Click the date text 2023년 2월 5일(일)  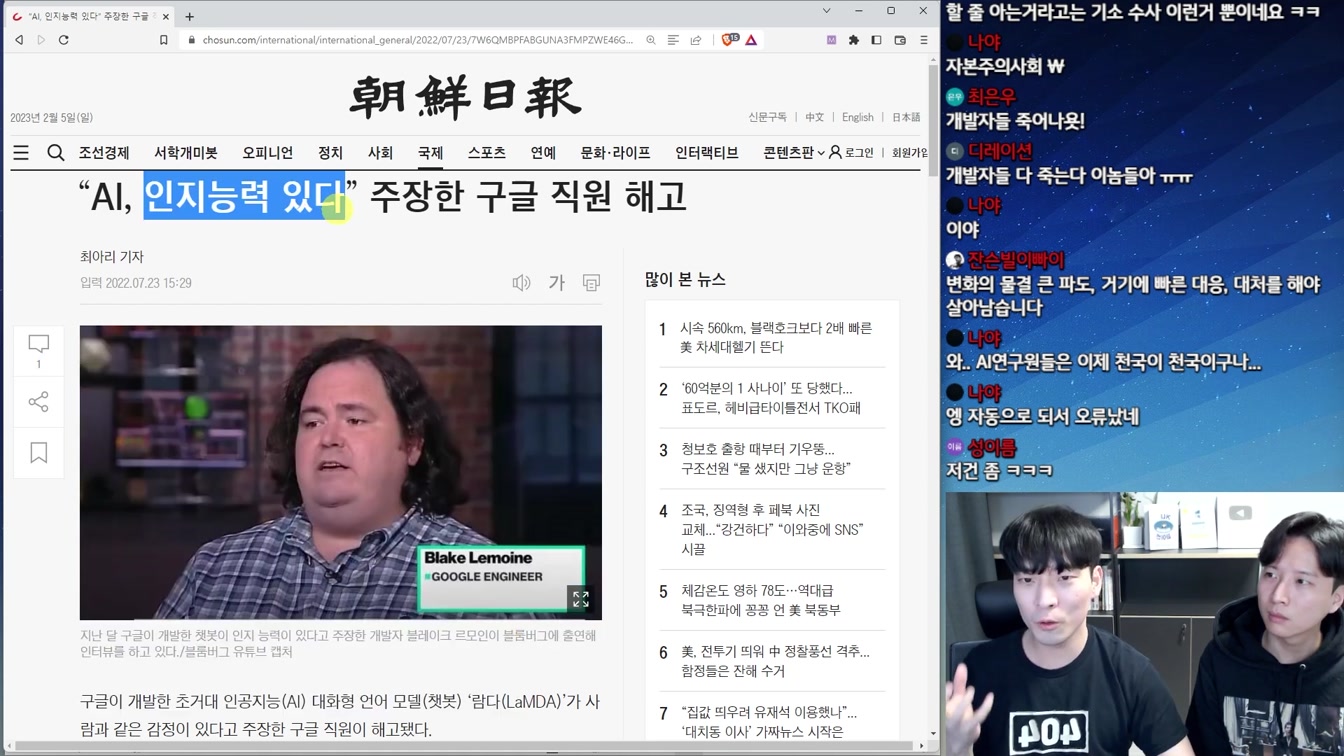pos(51,118)
